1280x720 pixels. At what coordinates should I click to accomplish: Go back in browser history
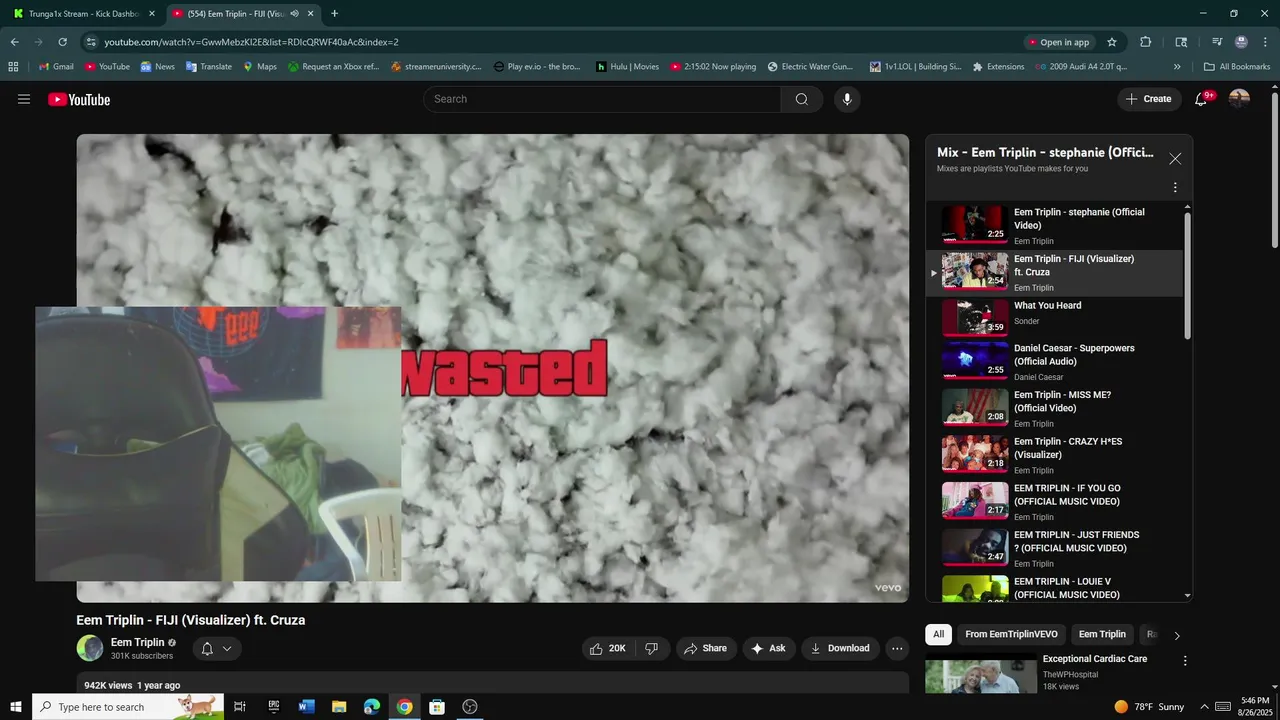(14, 42)
